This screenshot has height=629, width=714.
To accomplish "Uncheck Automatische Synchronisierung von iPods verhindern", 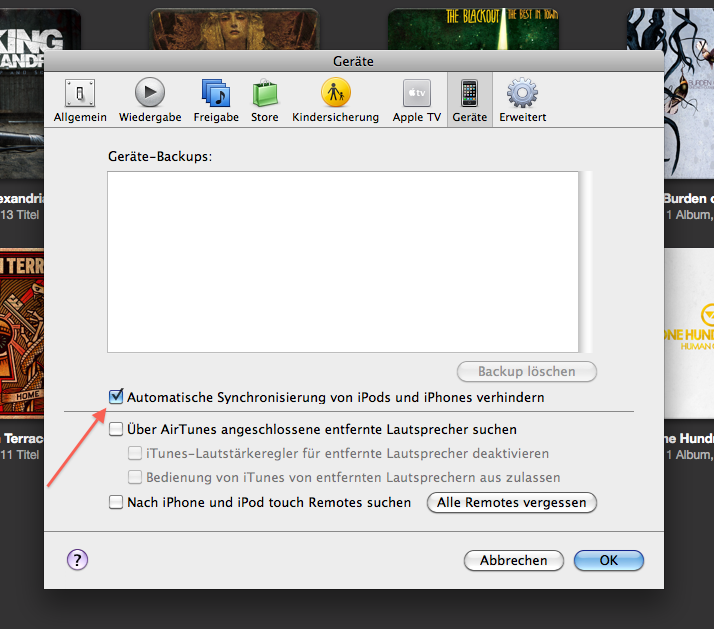I will [x=116, y=397].
